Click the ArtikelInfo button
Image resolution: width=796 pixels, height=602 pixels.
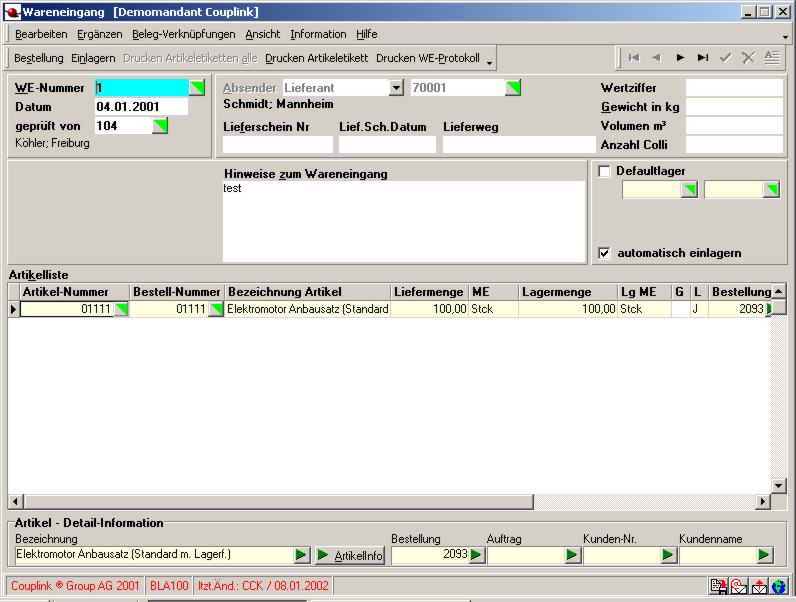(x=350, y=555)
